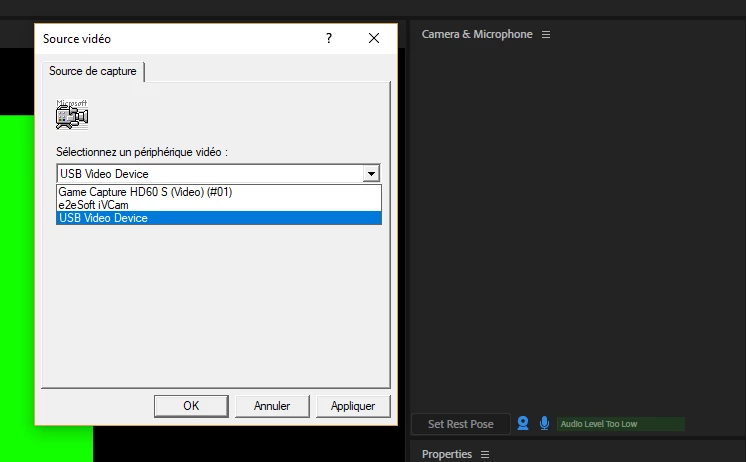Click the Sélectionnez un périphérique vidéo label
Screen dimensions: 746x462
[x=142, y=152]
